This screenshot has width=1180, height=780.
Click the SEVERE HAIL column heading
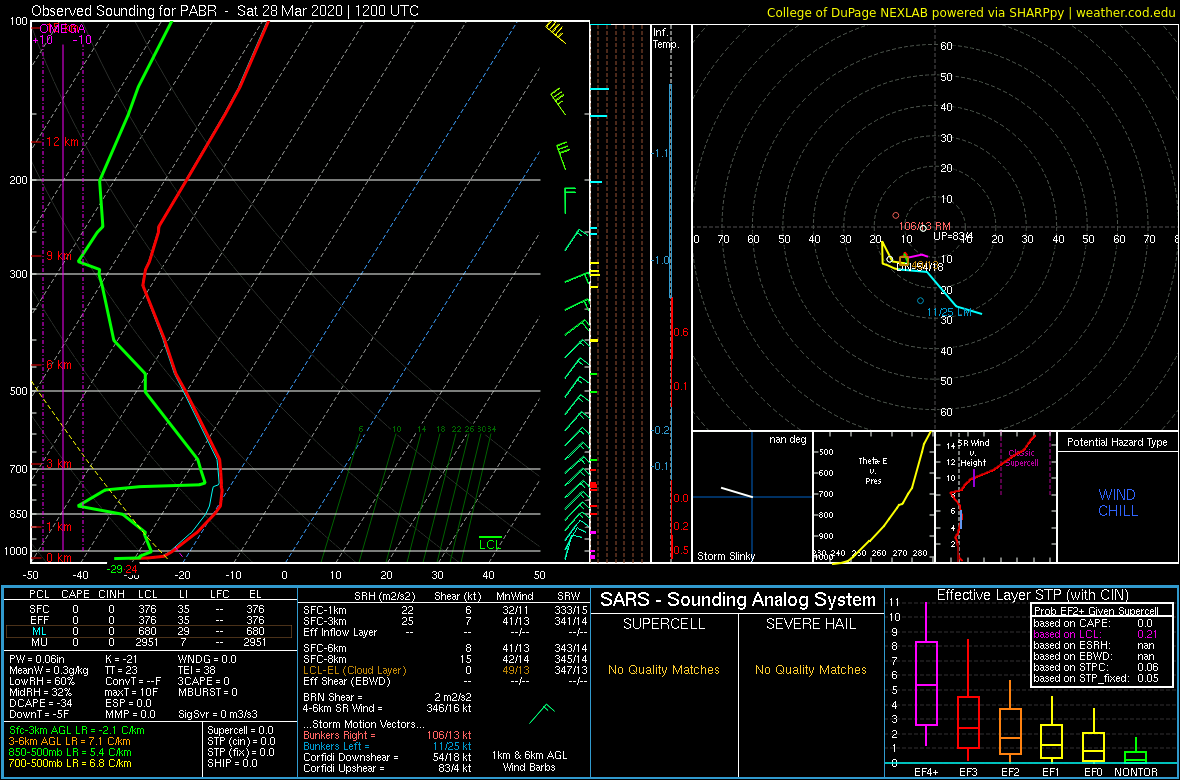coord(811,624)
